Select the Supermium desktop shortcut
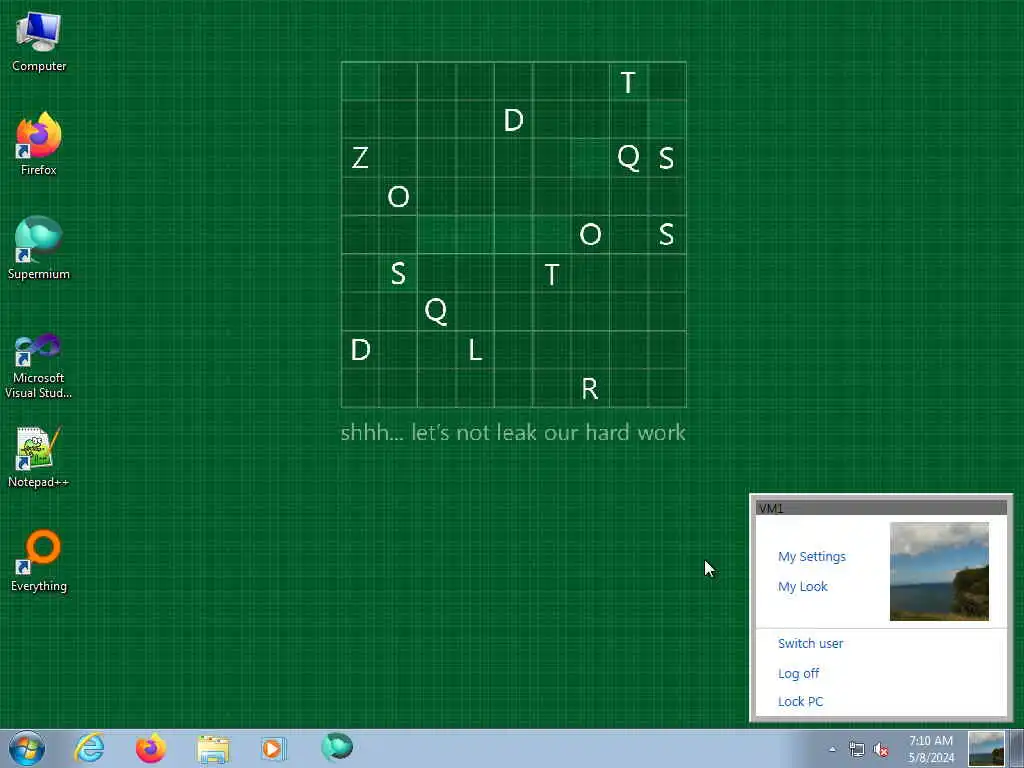The image size is (1024, 768). click(39, 249)
